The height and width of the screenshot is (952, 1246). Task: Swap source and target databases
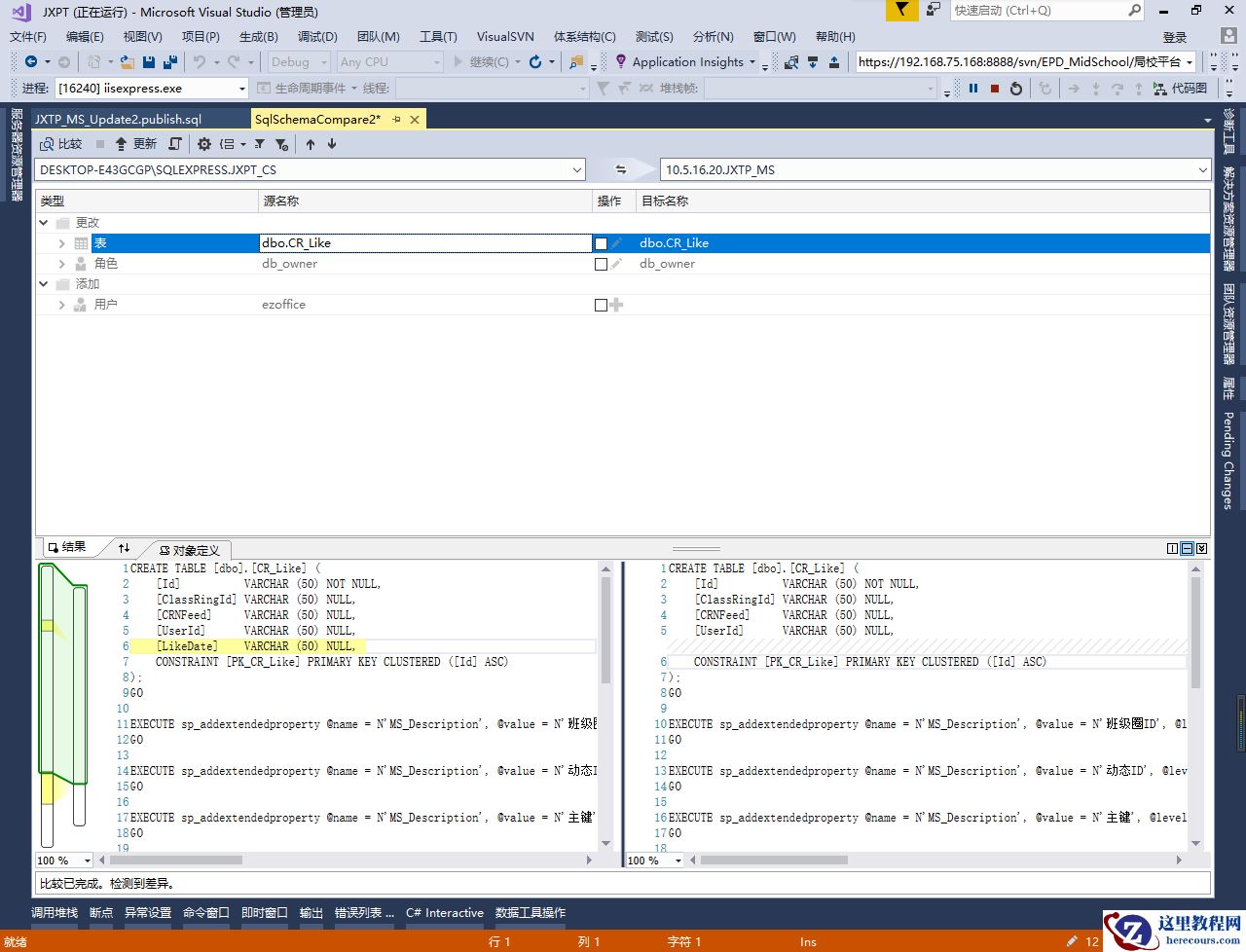[621, 169]
